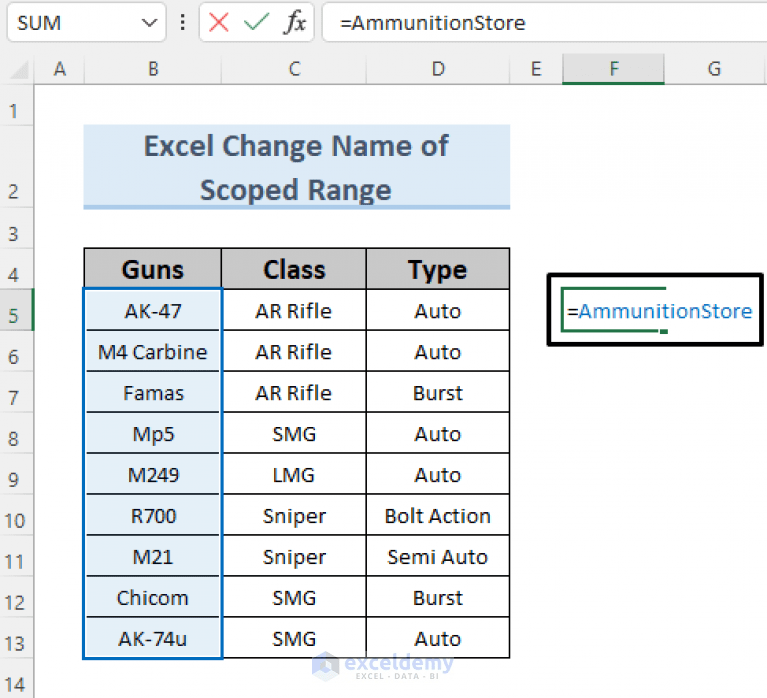767x698 pixels.
Task: Select column C header
Action: 293,69
